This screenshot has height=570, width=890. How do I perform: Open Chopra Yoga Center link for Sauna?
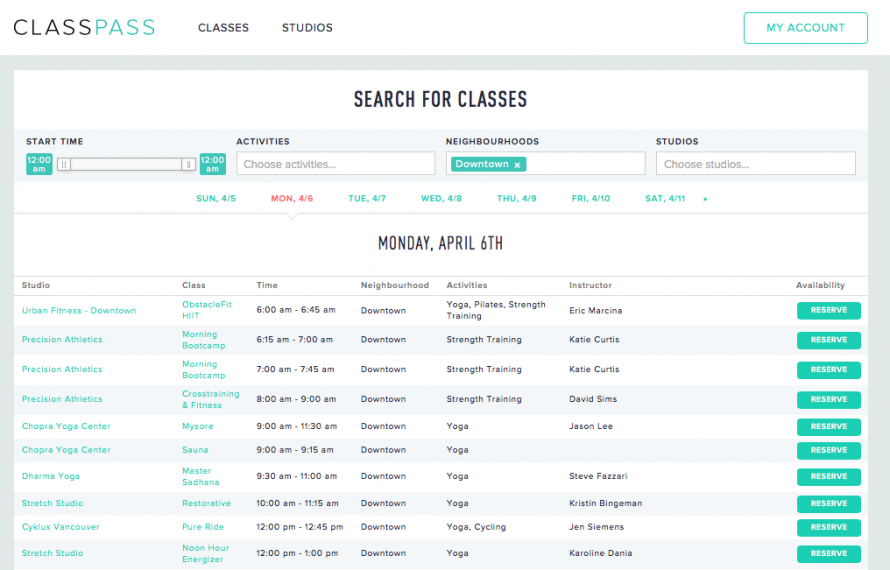[66, 450]
